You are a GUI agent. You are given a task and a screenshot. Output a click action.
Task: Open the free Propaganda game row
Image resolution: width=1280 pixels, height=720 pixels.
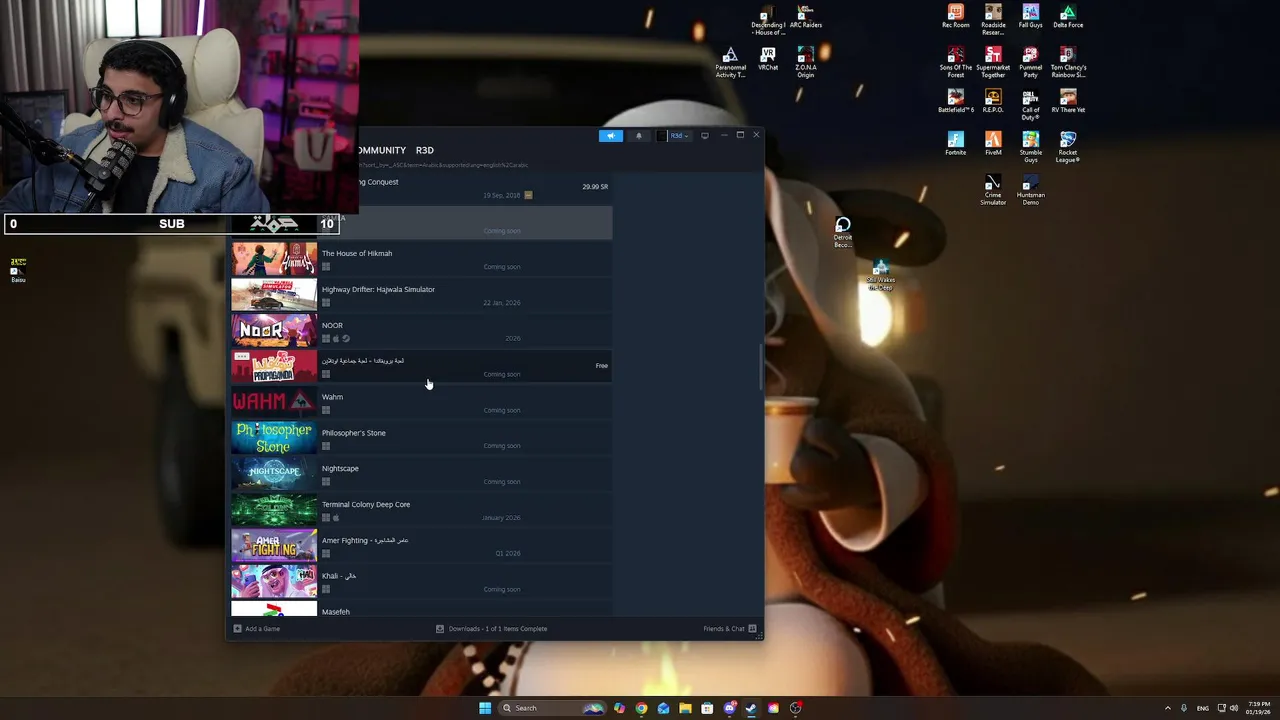[421, 367]
